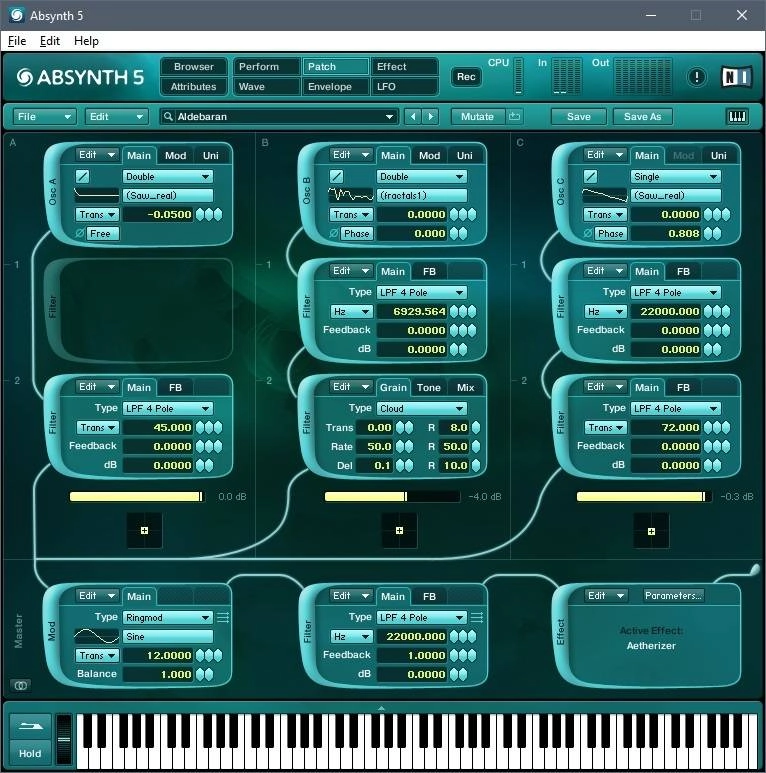Image resolution: width=766 pixels, height=773 pixels.
Task: Click the mutate store icon next to Mutate
Action: 514,117
